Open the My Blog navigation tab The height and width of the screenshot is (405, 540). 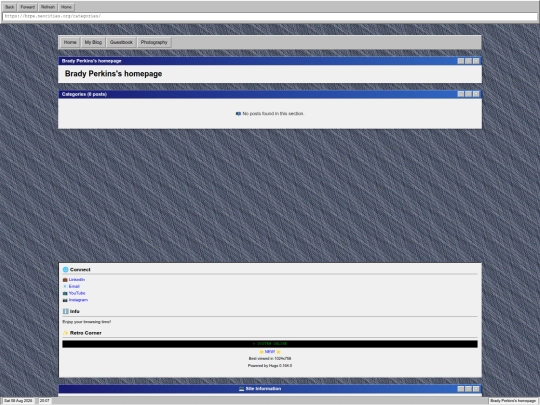pos(93,42)
